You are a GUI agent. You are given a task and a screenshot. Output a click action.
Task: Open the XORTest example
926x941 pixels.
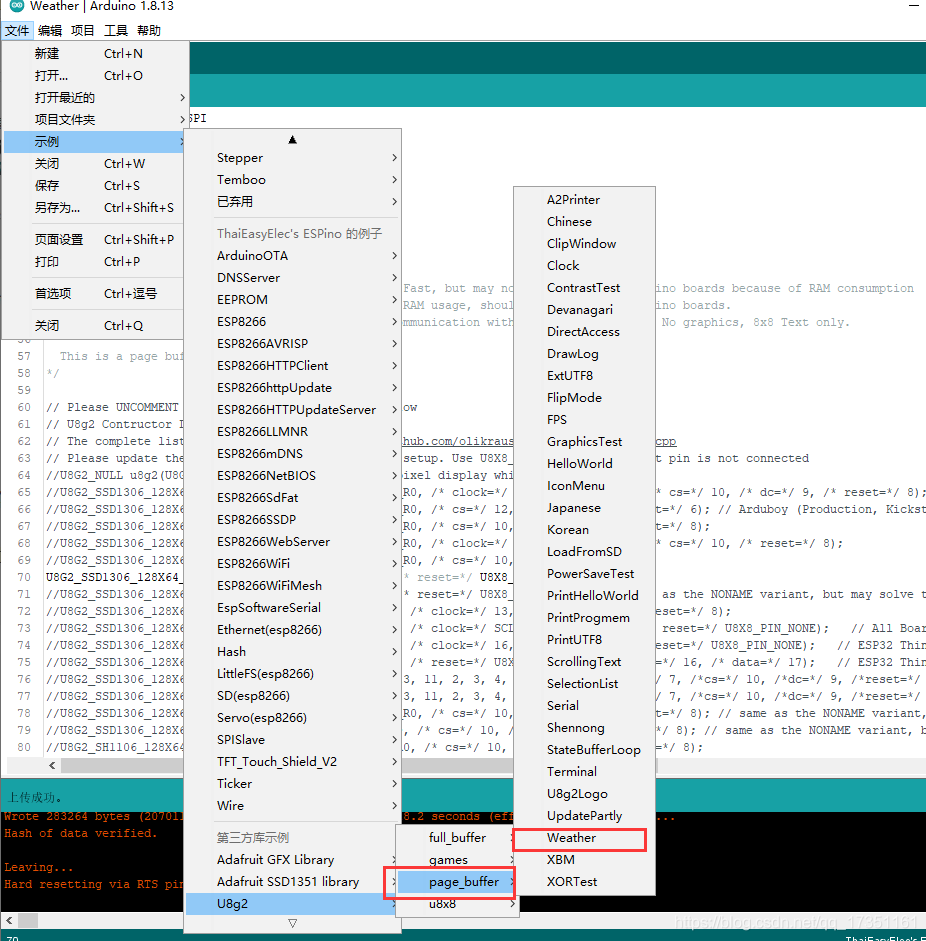[x=584, y=882]
